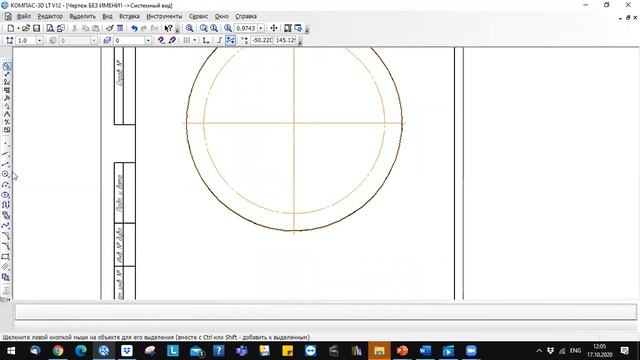Image resolution: width=640 pixels, height=360 pixels.
Task: Click the layers manager icon
Action: 107,40
